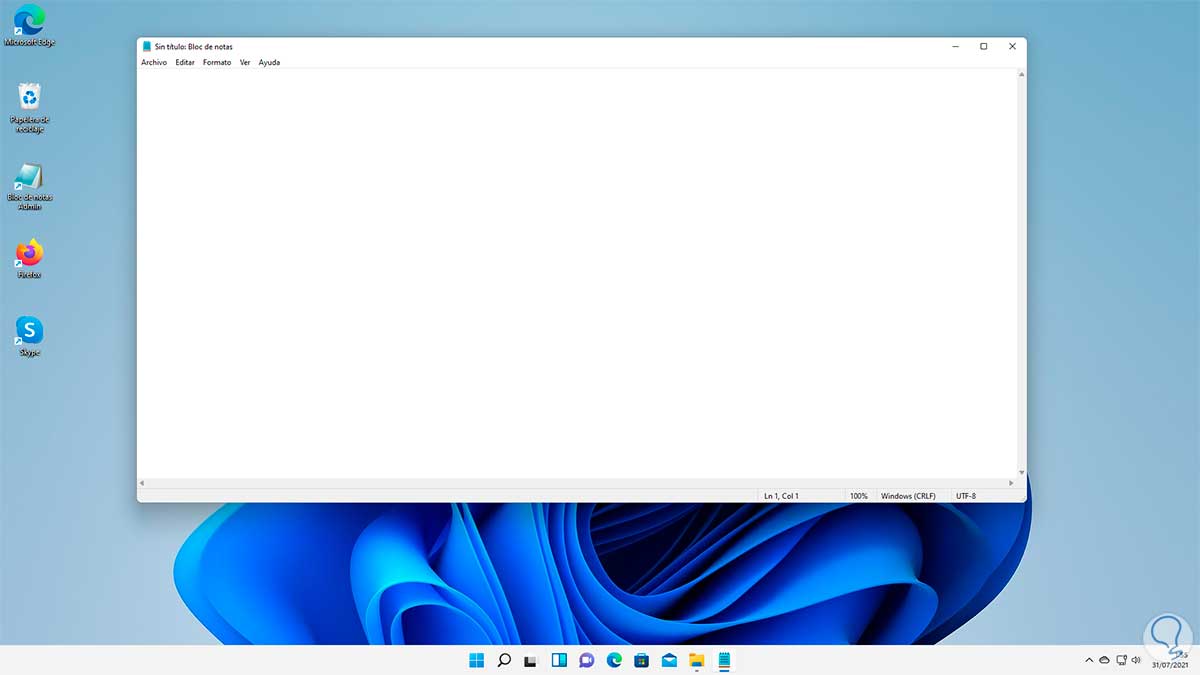Maximize the Bloc de notas window
1200x675 pixels.
(x=983, y=46)
